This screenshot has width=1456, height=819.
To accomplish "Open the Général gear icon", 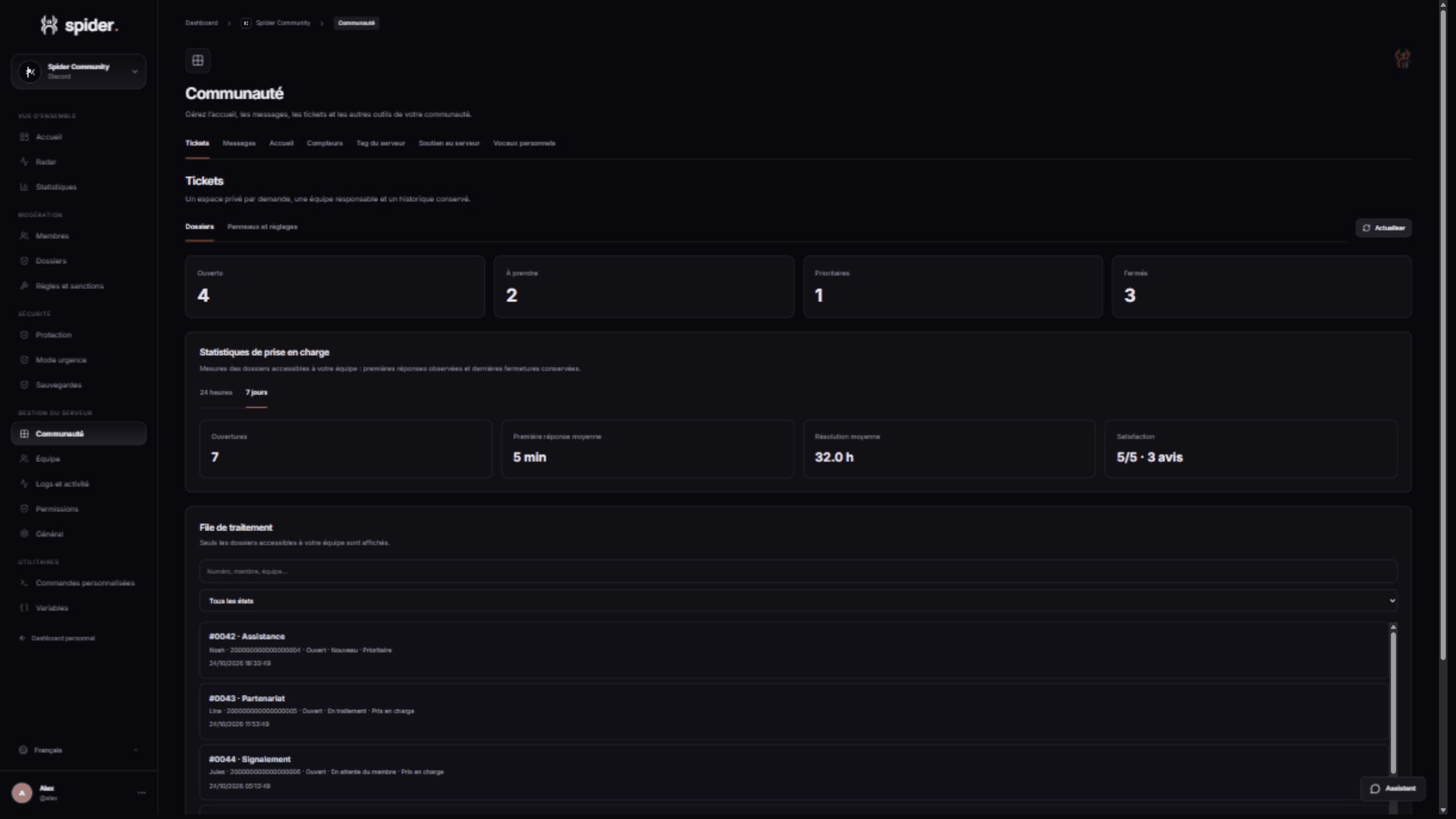I will click(x=24, y=533).
